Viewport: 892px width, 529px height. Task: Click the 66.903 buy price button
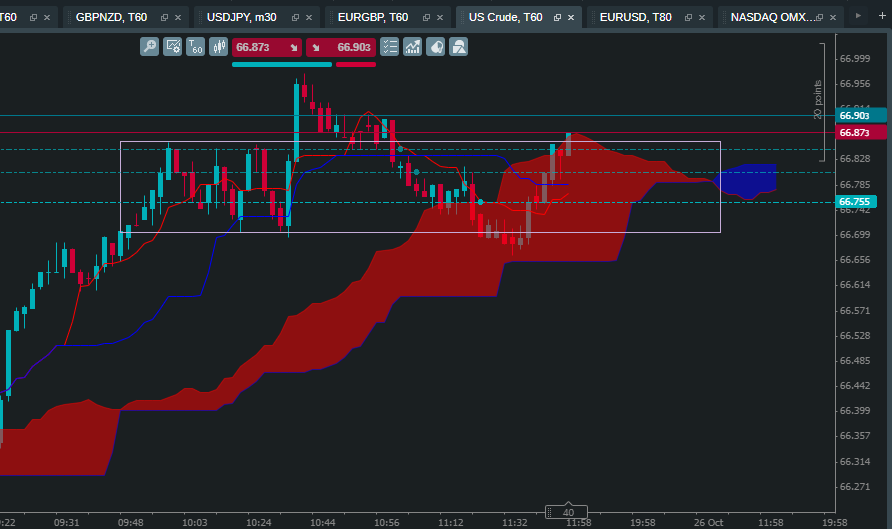[x=341, y=47]
